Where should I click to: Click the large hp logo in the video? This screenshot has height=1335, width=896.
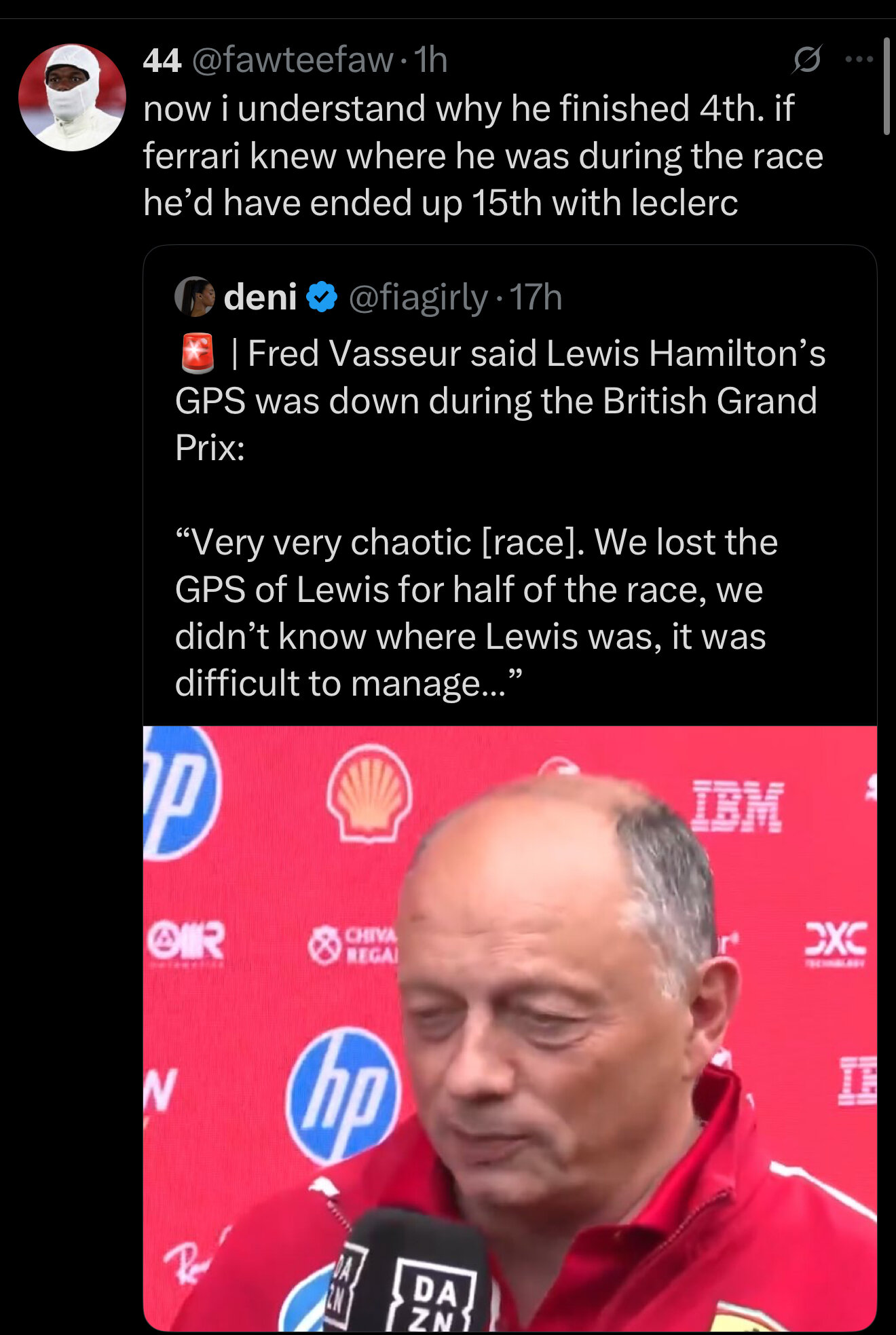[x=343, y=1097]
